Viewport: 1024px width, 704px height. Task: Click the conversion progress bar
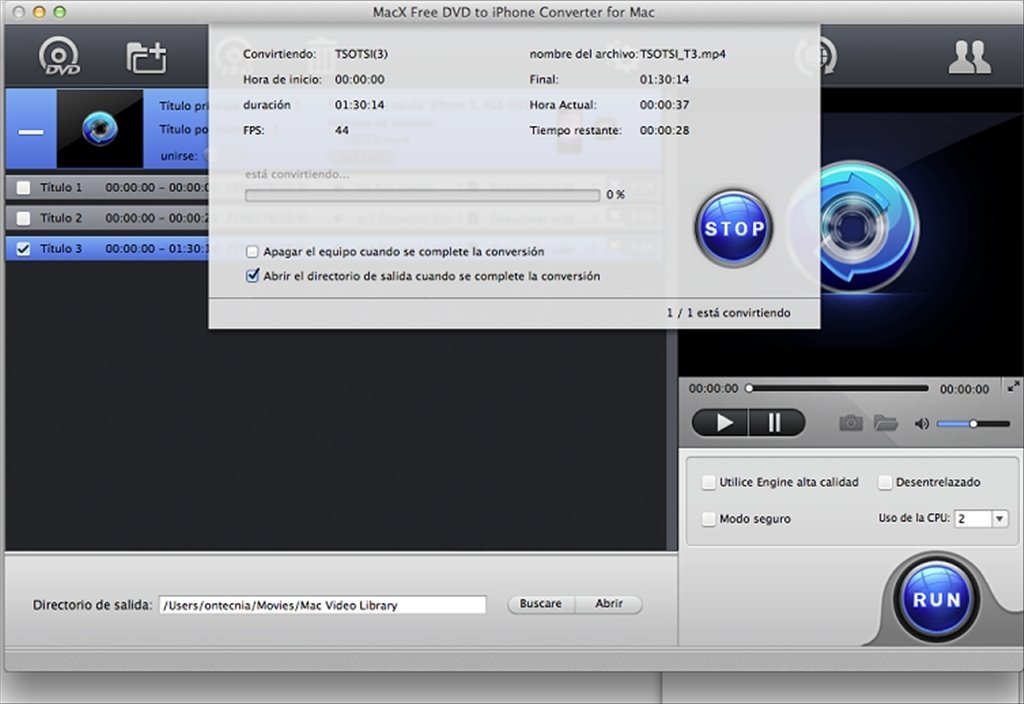click(422, 195)
